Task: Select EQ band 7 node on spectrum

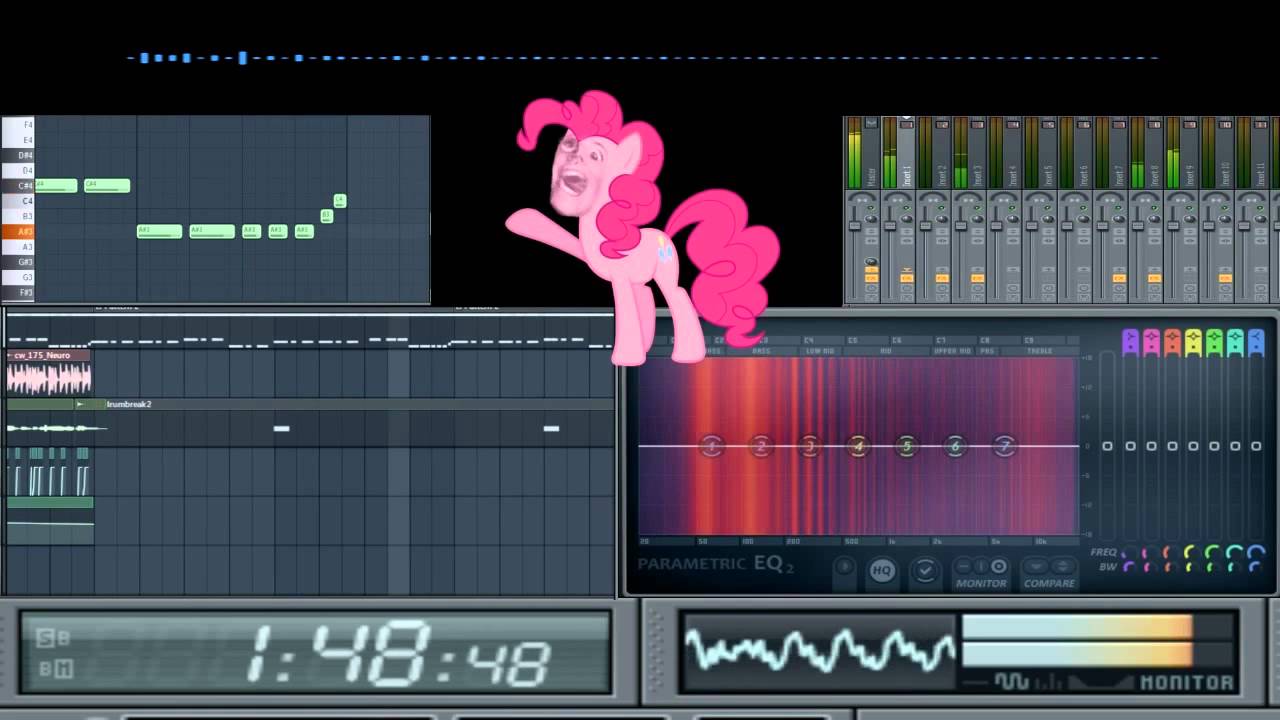Action: pos(1004,446)
